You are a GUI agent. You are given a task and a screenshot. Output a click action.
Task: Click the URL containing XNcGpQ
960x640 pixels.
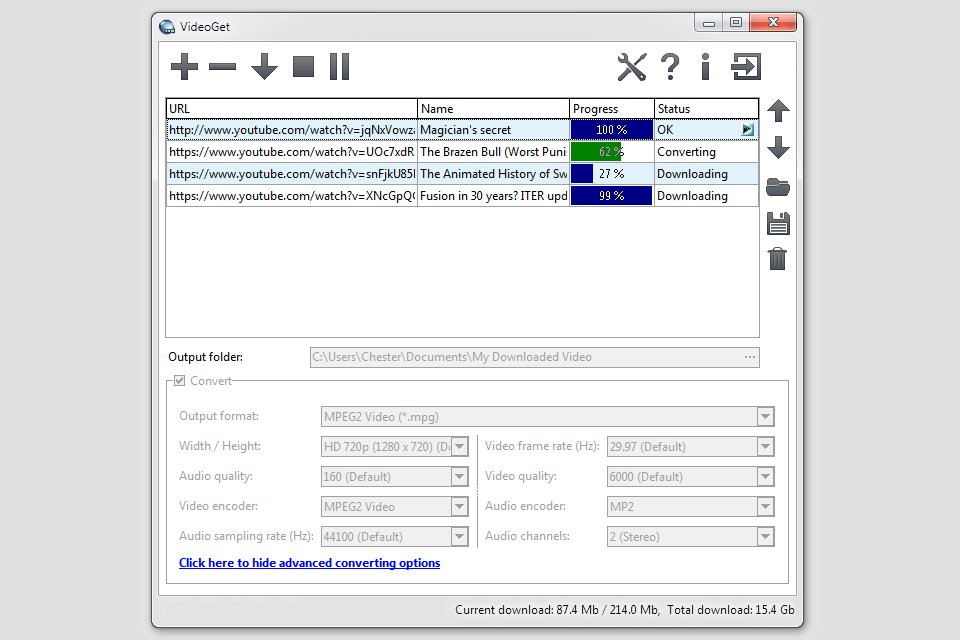tap(292, 196)
